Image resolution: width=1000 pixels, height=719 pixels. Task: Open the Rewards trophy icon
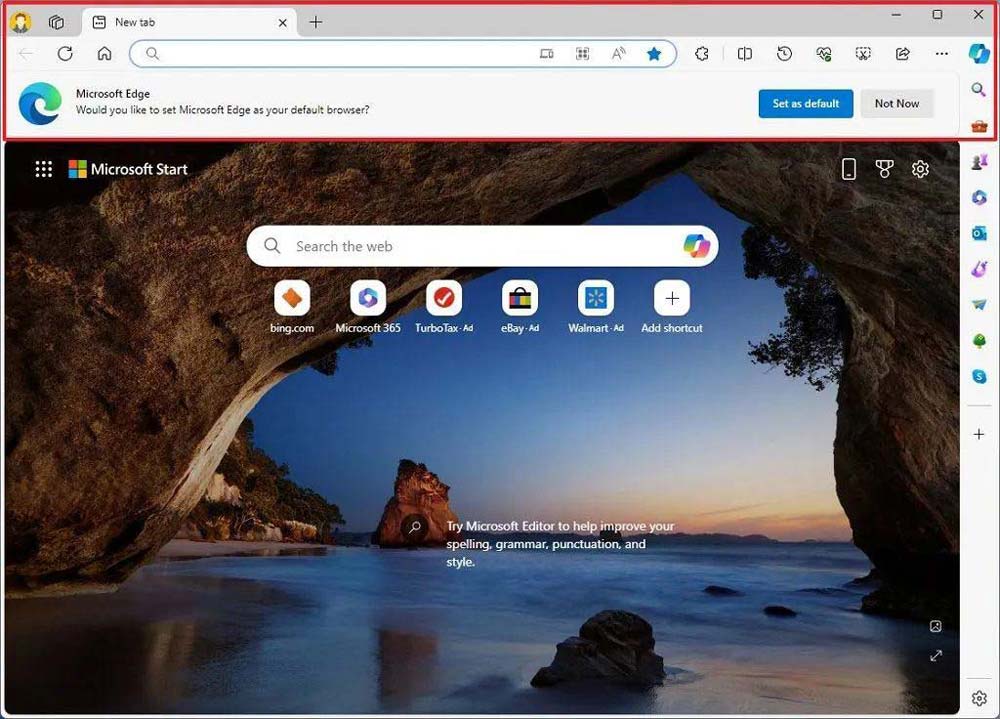click(x=884, y=169)
